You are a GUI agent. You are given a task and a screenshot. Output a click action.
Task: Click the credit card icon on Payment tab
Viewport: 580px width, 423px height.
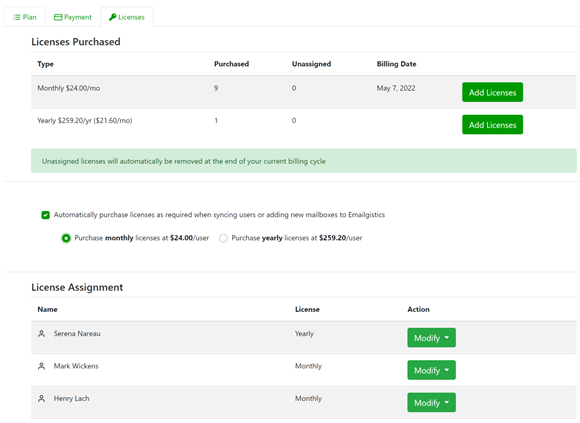(58, 17)
